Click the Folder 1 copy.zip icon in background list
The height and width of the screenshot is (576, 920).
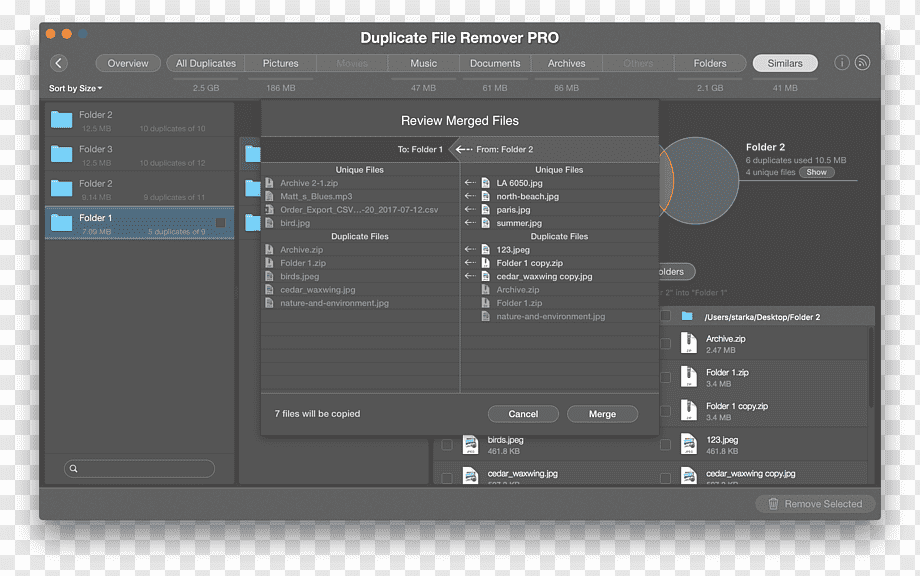689,411
